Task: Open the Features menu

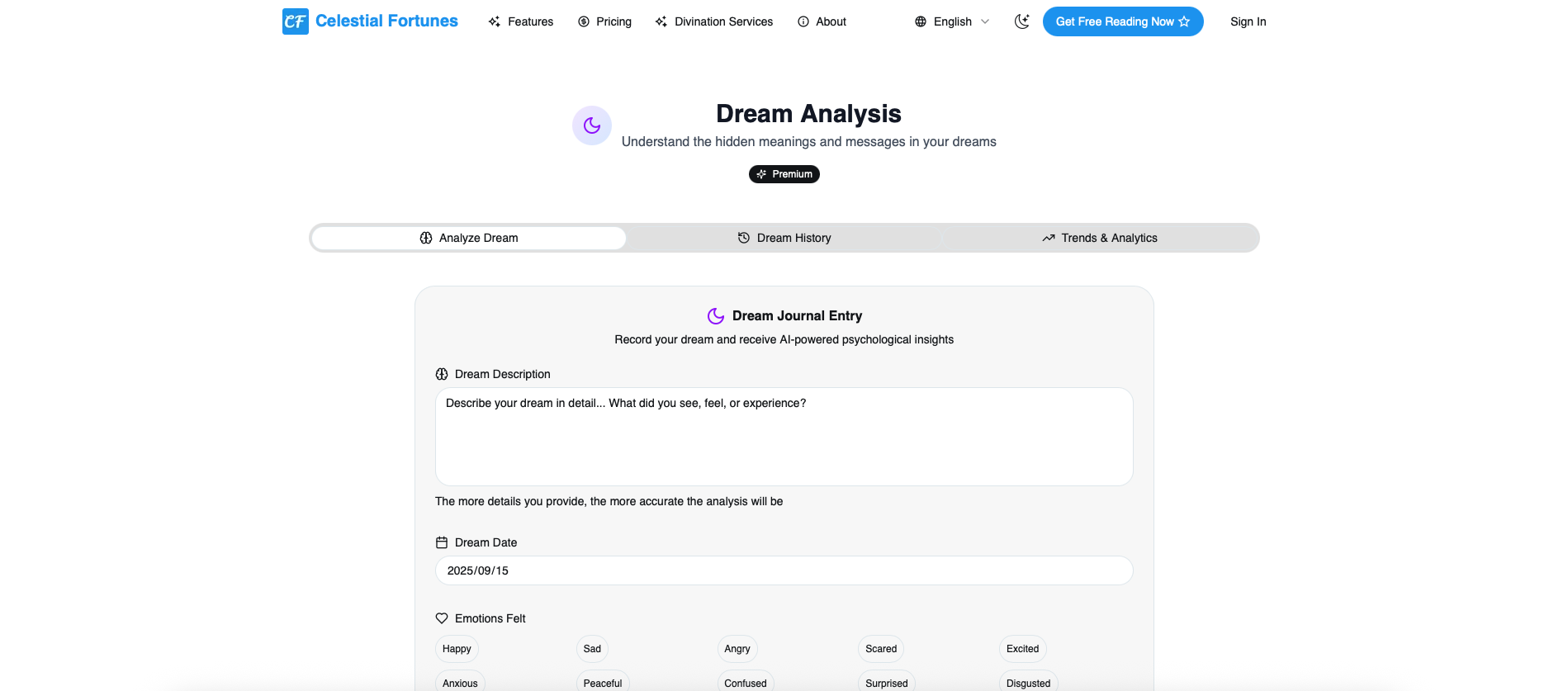Action: (521, 21)
